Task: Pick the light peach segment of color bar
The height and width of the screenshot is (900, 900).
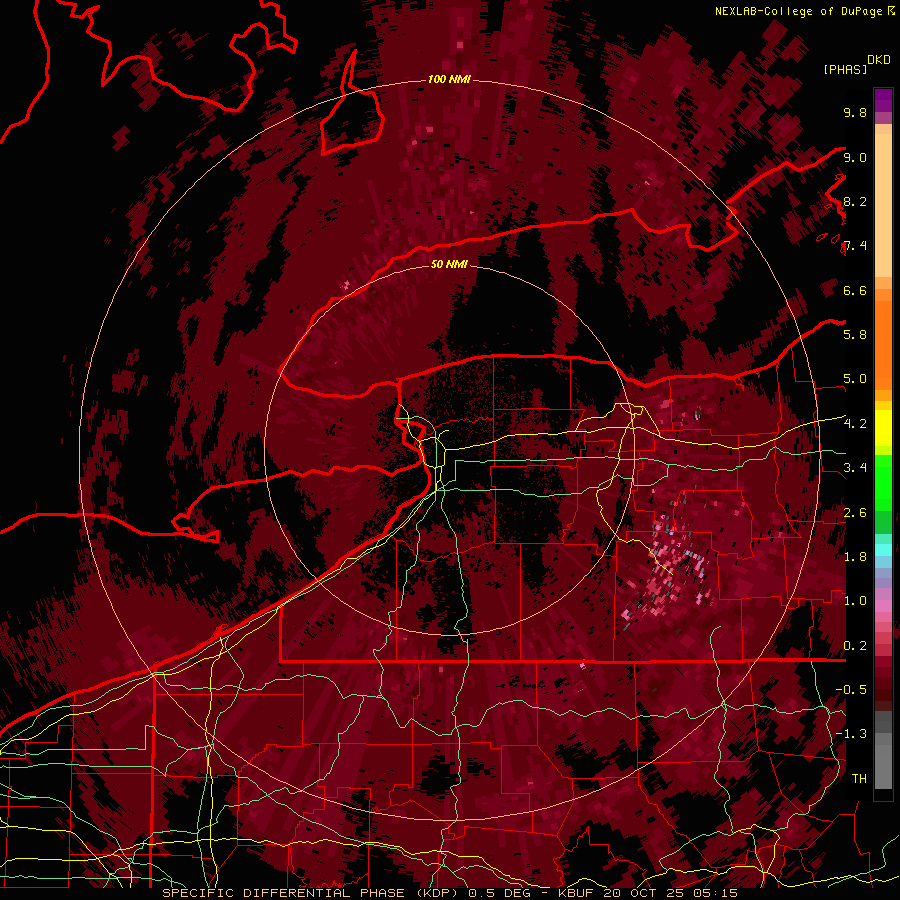Action: pyautogui.click(x=883, y=205)
